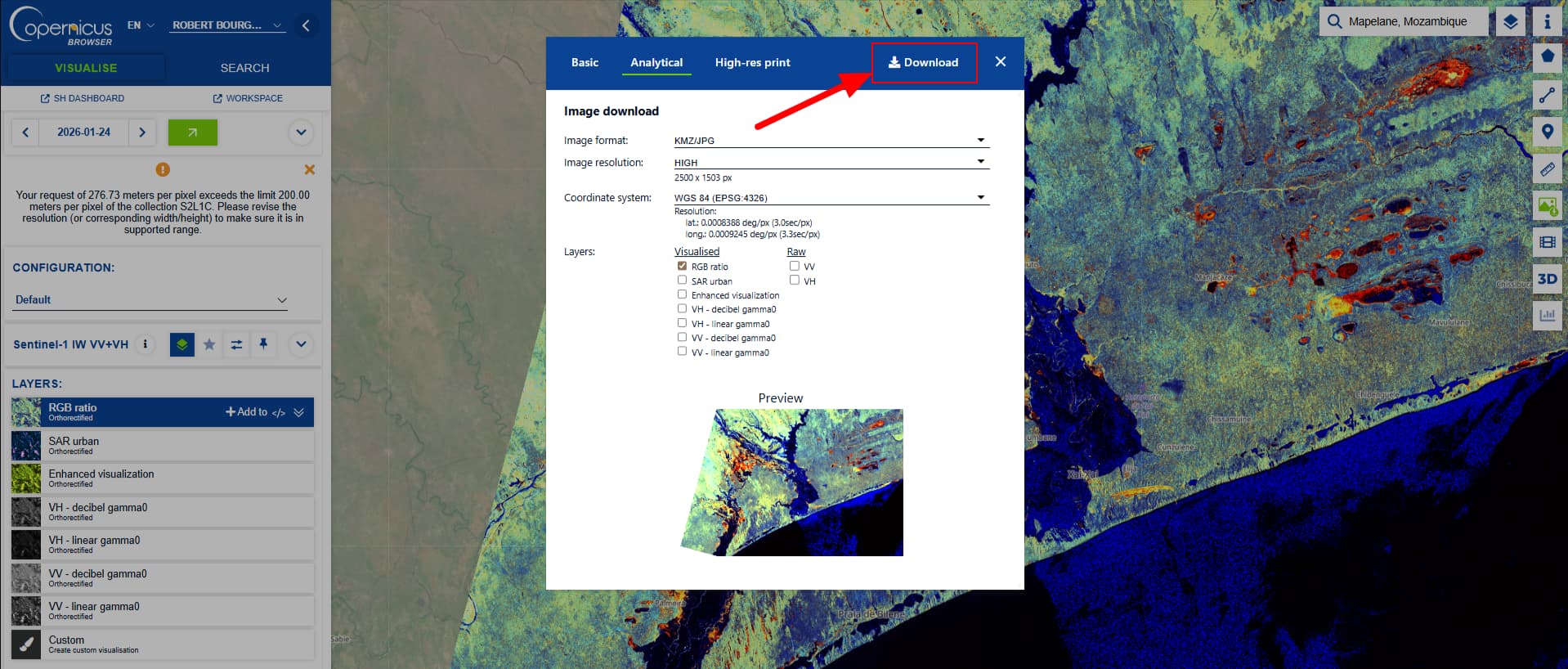Viewport: 1568px width, 669px height.
Task: Open the measure ruler tool
Action: [x=1547, y=169]
